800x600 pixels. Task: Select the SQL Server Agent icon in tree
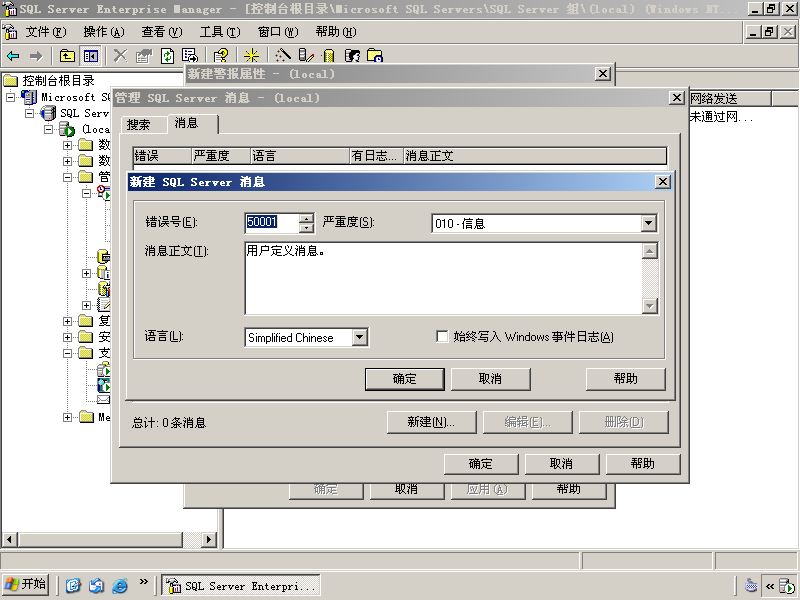tap(104, 192)
